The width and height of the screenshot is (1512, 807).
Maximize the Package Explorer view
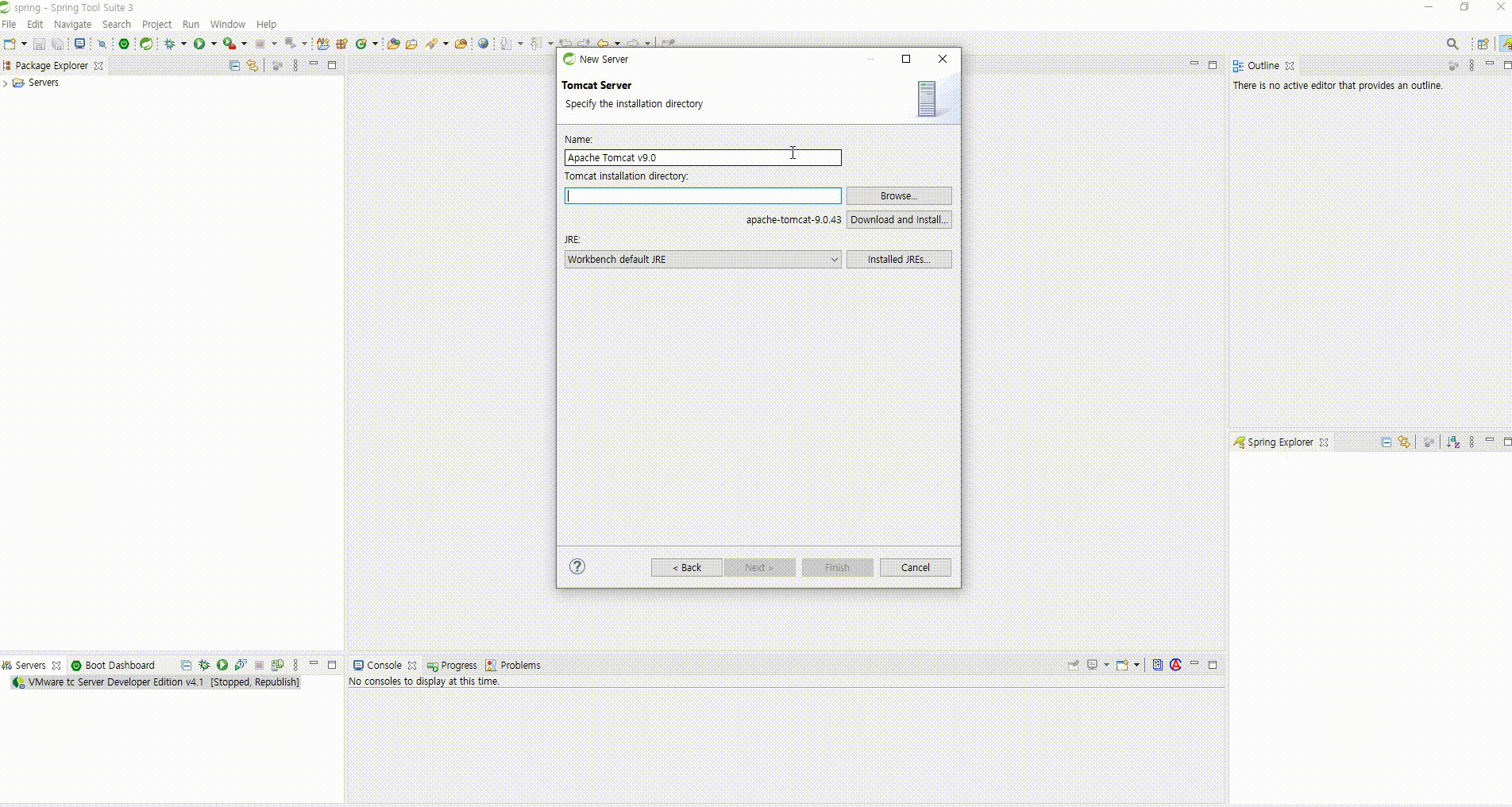332,65
